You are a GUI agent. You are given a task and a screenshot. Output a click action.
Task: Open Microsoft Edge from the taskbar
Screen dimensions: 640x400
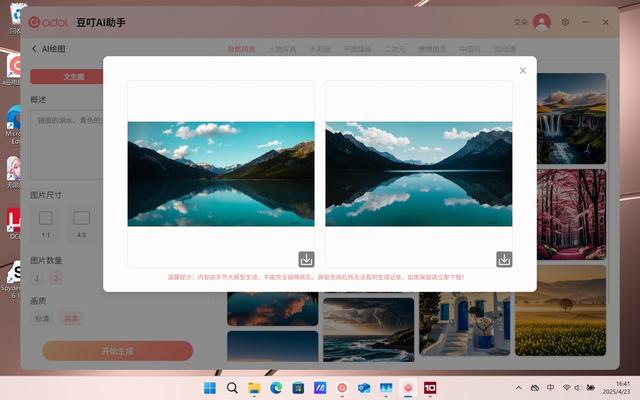click(x=276, y=387)
